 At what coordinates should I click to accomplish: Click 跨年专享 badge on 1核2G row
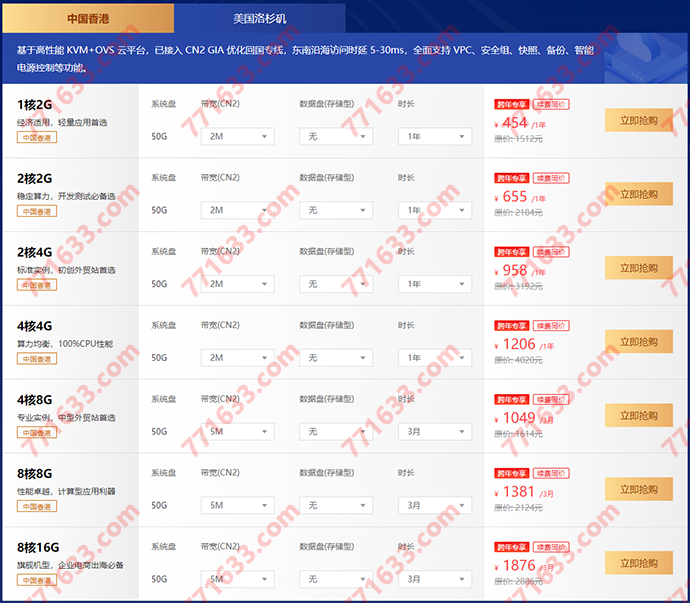pyautogui.click(x=511, y=104)
